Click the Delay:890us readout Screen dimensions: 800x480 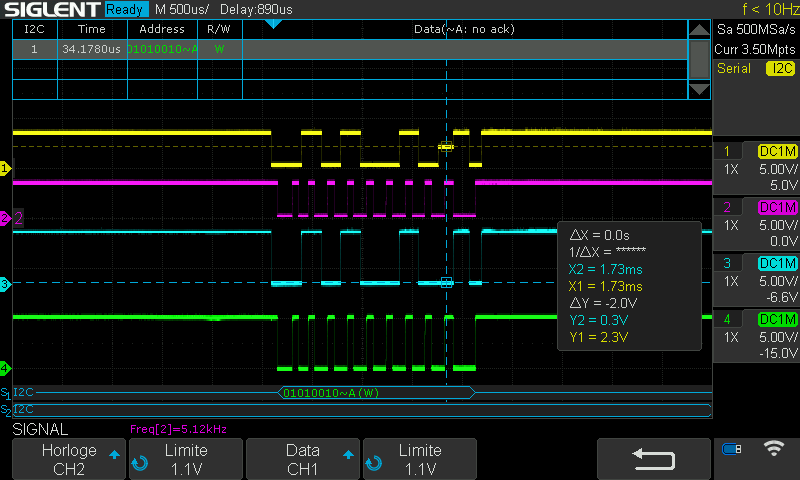coord(256,9)
